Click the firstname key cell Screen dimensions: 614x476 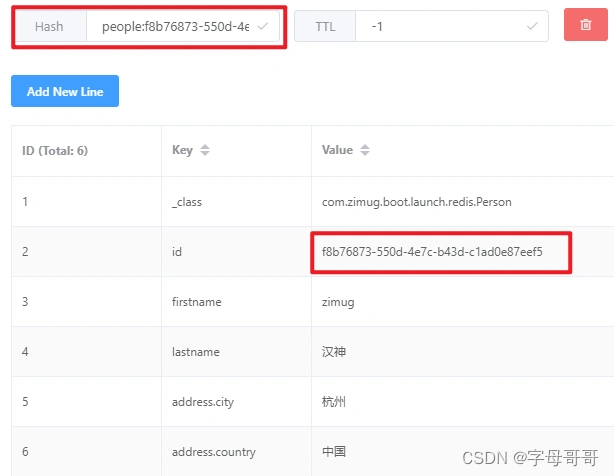pyautogui.click(x=197, y=302)
